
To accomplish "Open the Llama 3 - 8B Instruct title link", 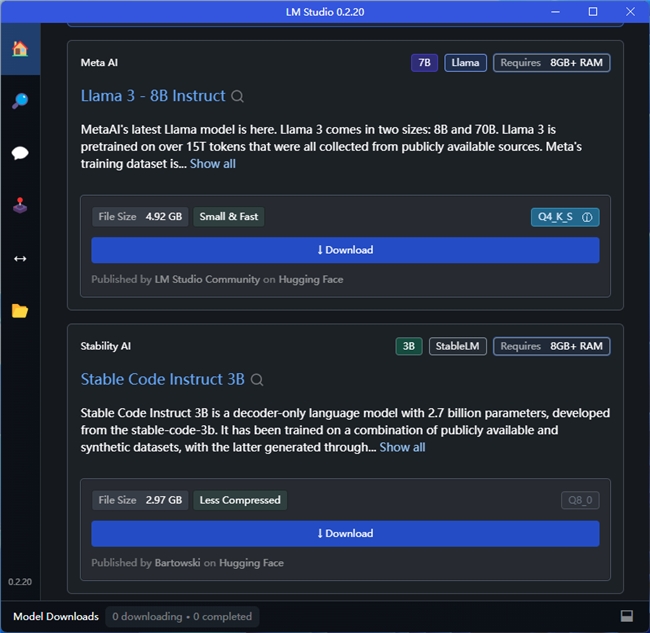I will pos(153,96).
